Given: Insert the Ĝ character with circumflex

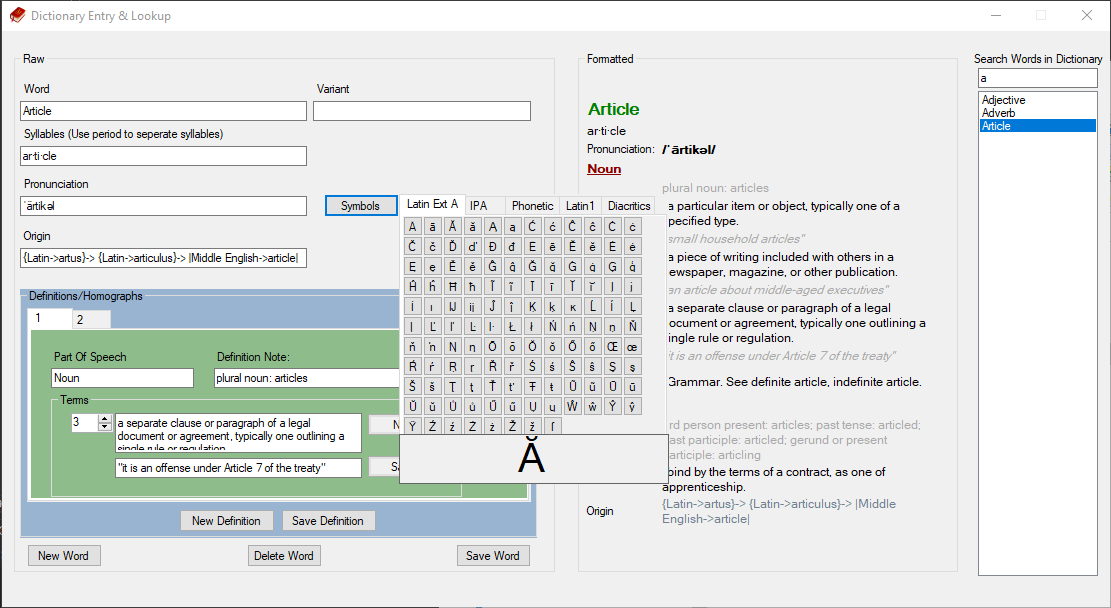Looking at the screenshot, I should (x=490, y=265).
